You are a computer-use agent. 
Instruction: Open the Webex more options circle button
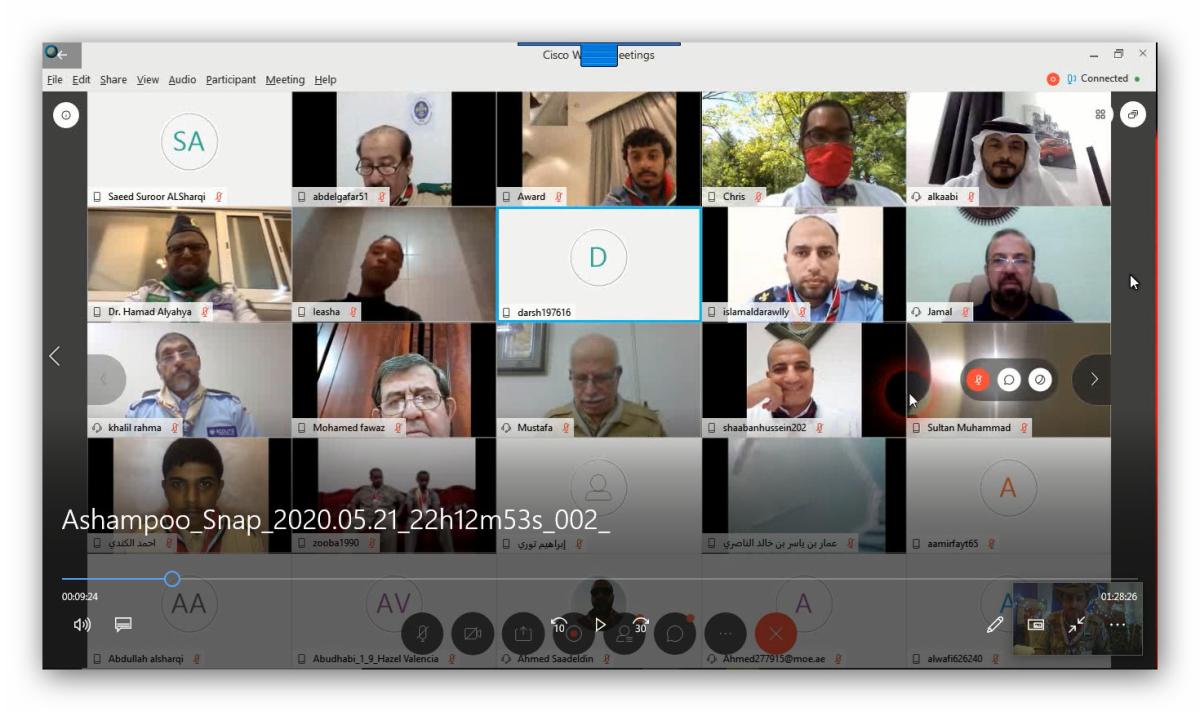(x=726, y=633)
